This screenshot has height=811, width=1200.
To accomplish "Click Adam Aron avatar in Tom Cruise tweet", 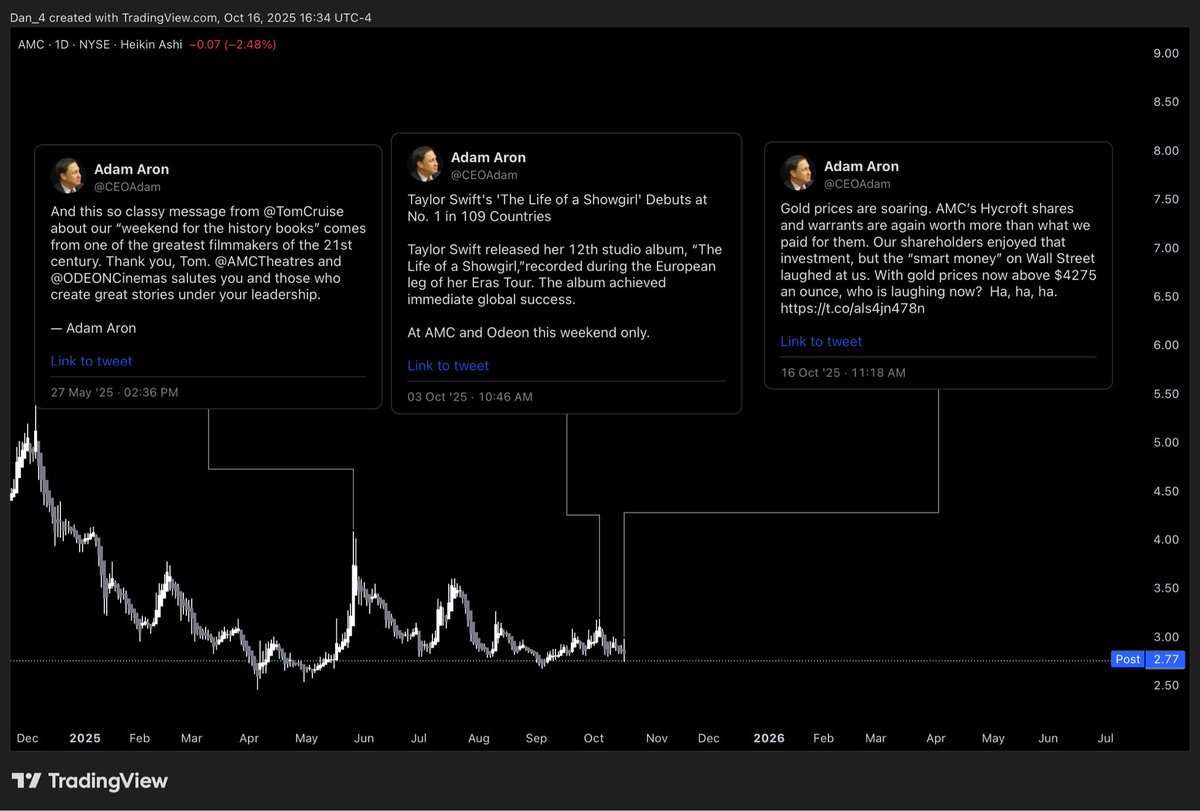I will coord(67,176).
